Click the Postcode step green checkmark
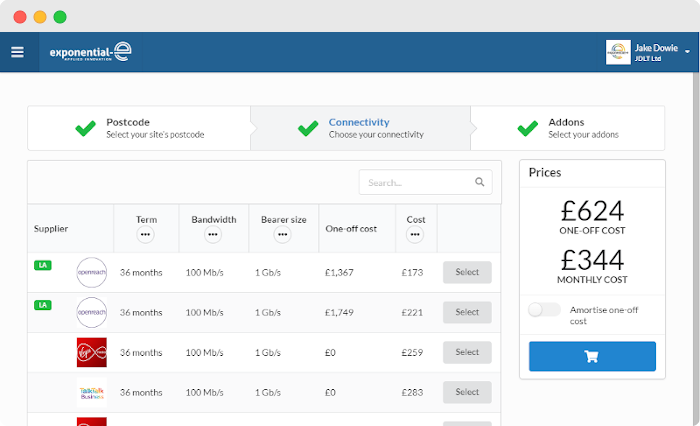 [85, 128]
